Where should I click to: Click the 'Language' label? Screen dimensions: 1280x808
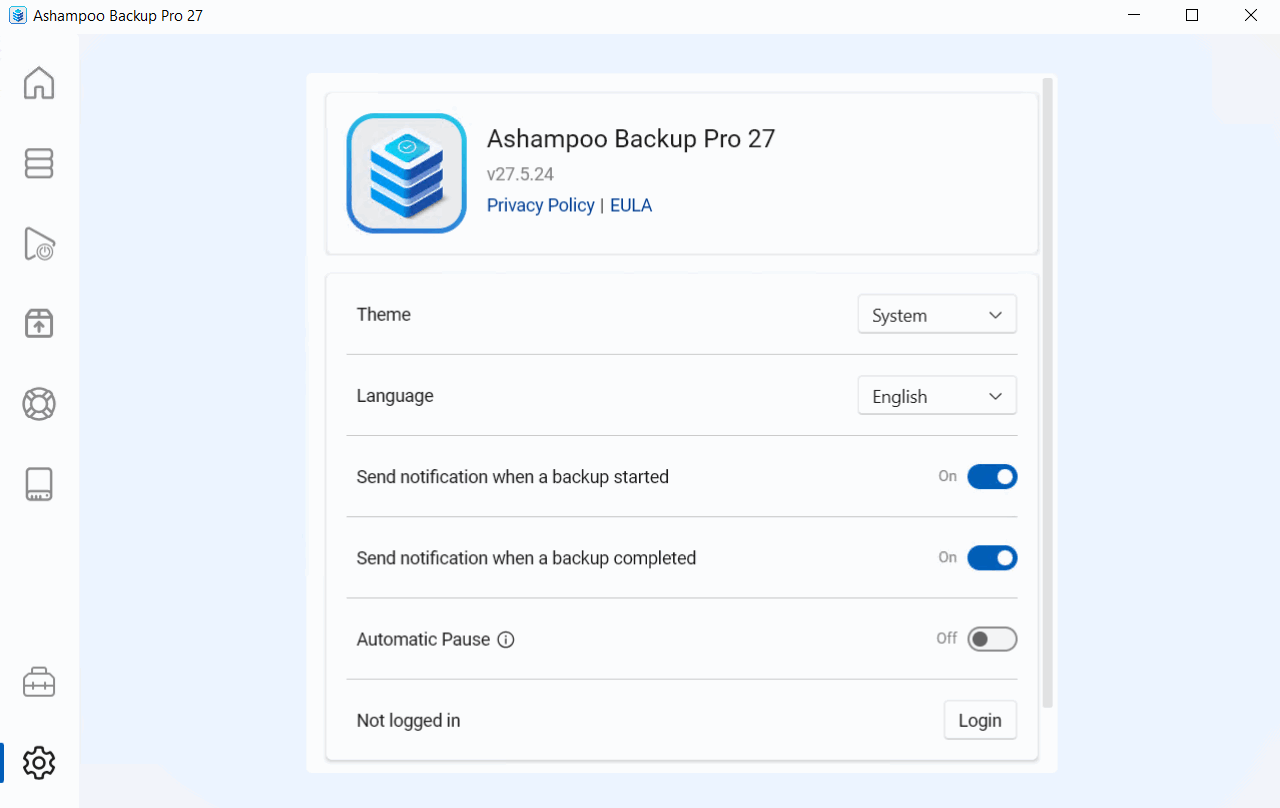click(395, 396)
